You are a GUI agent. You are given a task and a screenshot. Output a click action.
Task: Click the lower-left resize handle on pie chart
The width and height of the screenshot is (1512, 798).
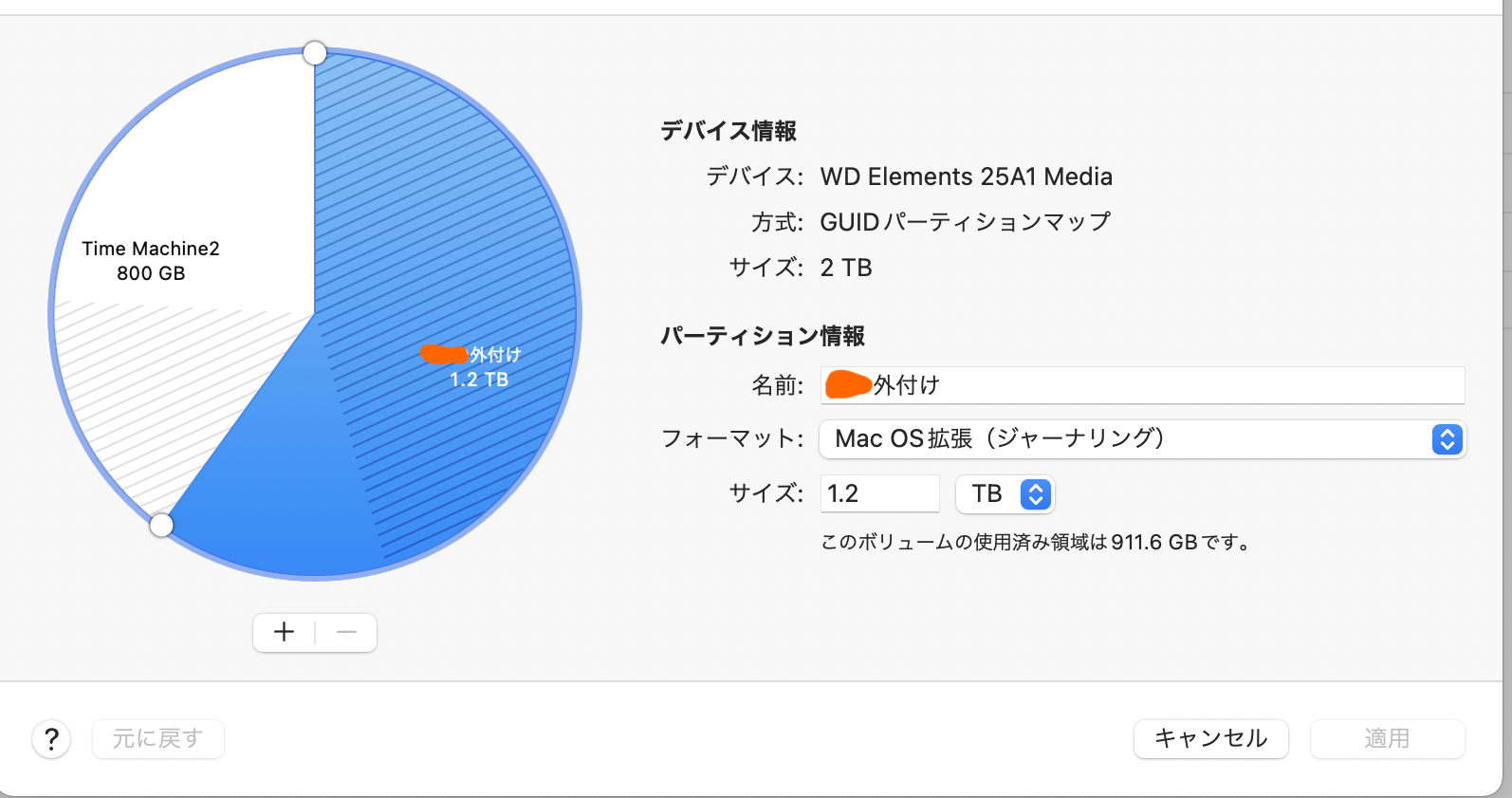162,525
